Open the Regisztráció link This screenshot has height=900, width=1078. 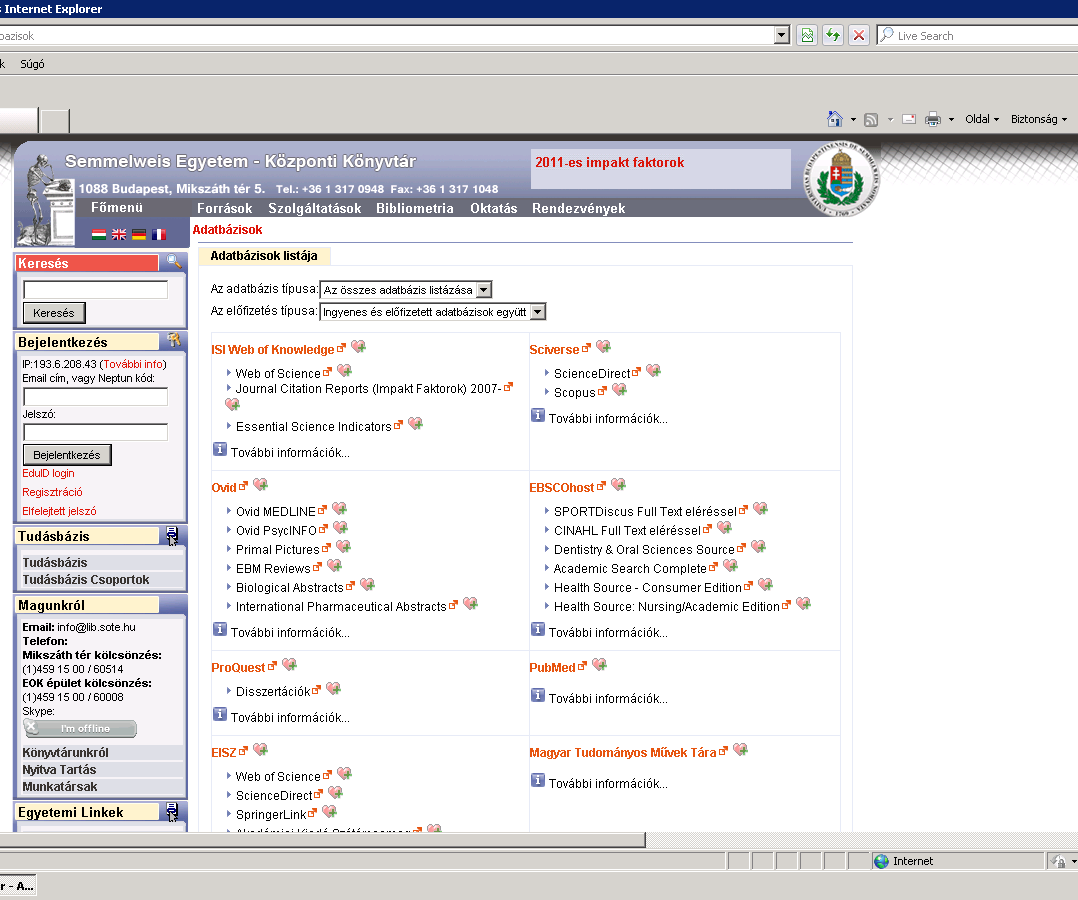[x=52, y=492]
